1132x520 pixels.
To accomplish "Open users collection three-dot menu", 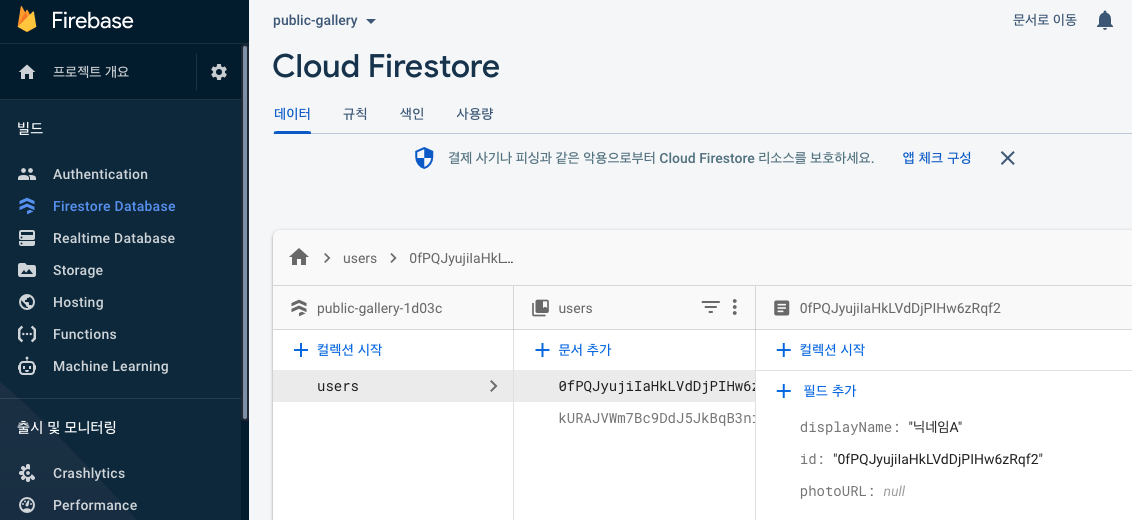I will [734, 308].
